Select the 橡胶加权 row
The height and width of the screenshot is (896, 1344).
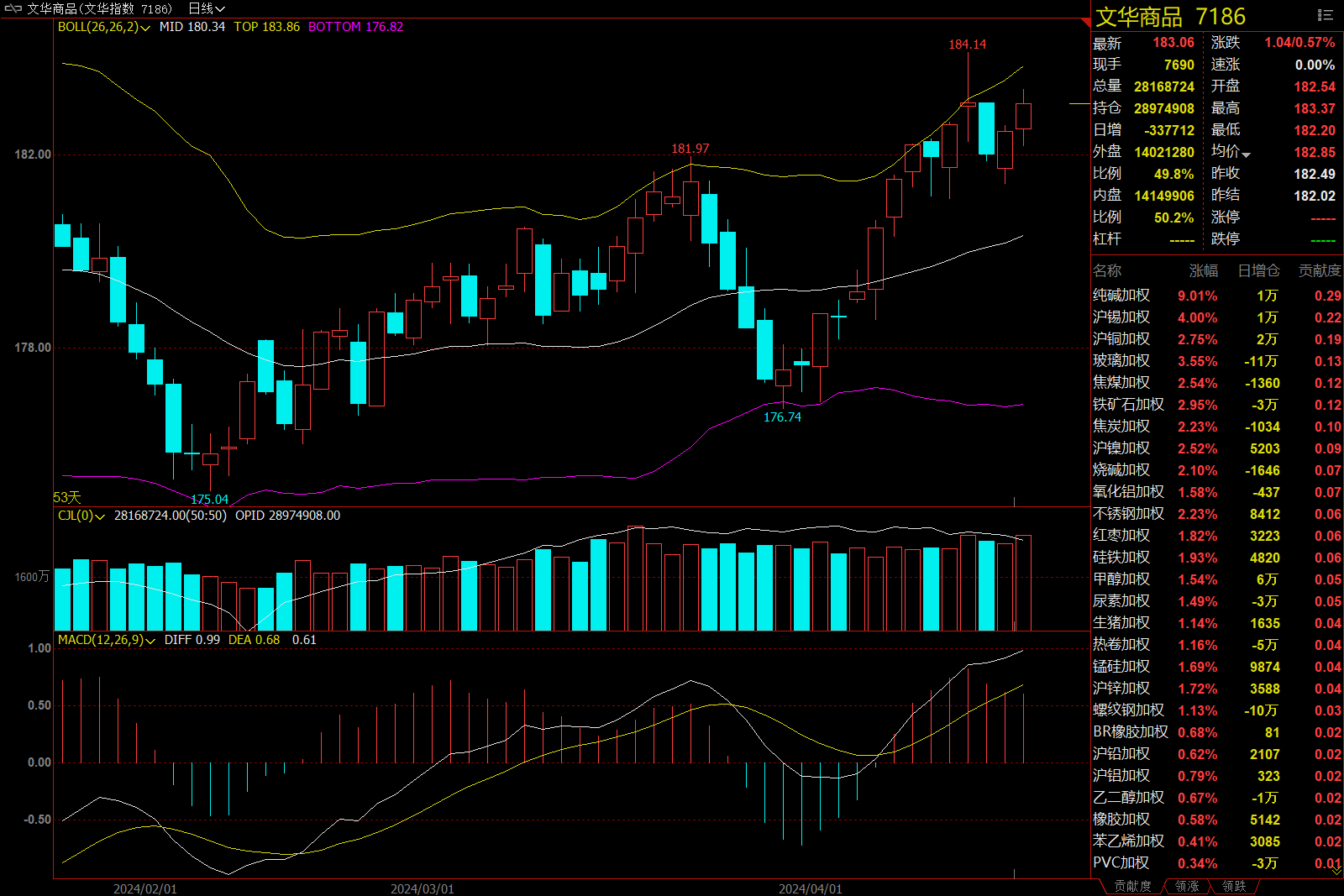(1217, 820)
